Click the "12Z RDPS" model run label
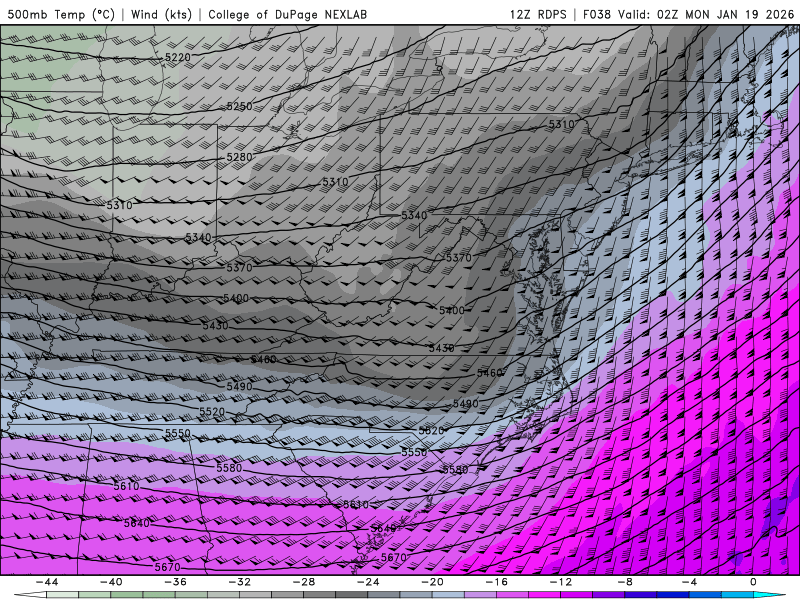The height and width of the screenshot is (600, 800). 538,14
